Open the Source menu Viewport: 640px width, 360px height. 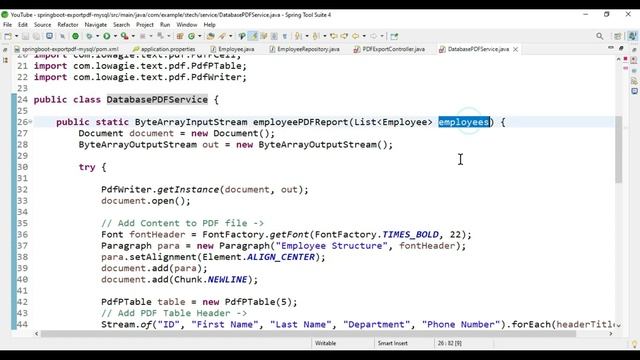click(x=42, y=25)
